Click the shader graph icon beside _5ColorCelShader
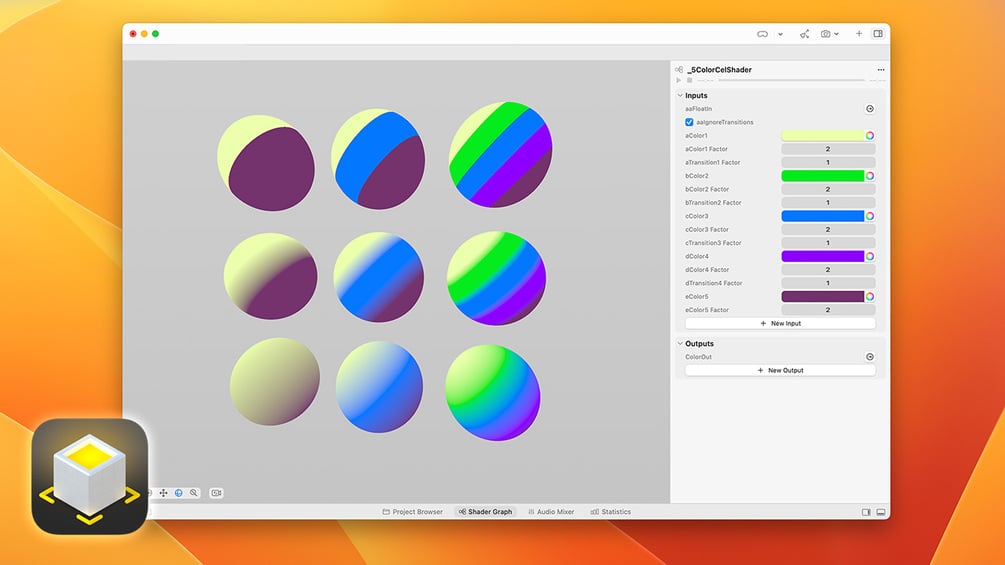The height and width of the screenshot is (565, 1005). point(679,69)
